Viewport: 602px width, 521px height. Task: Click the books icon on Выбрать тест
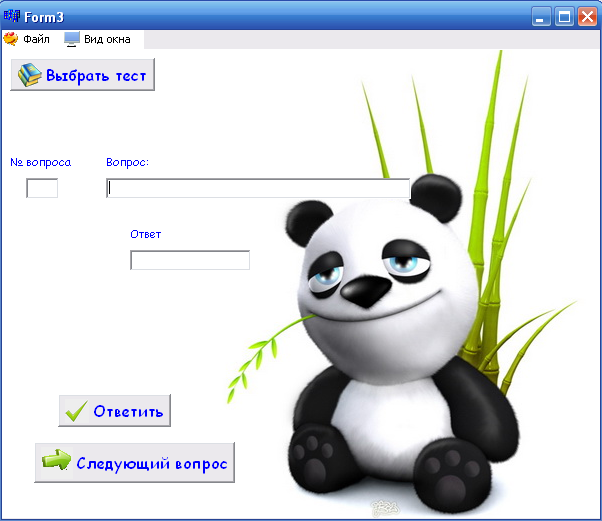point(30,75)
